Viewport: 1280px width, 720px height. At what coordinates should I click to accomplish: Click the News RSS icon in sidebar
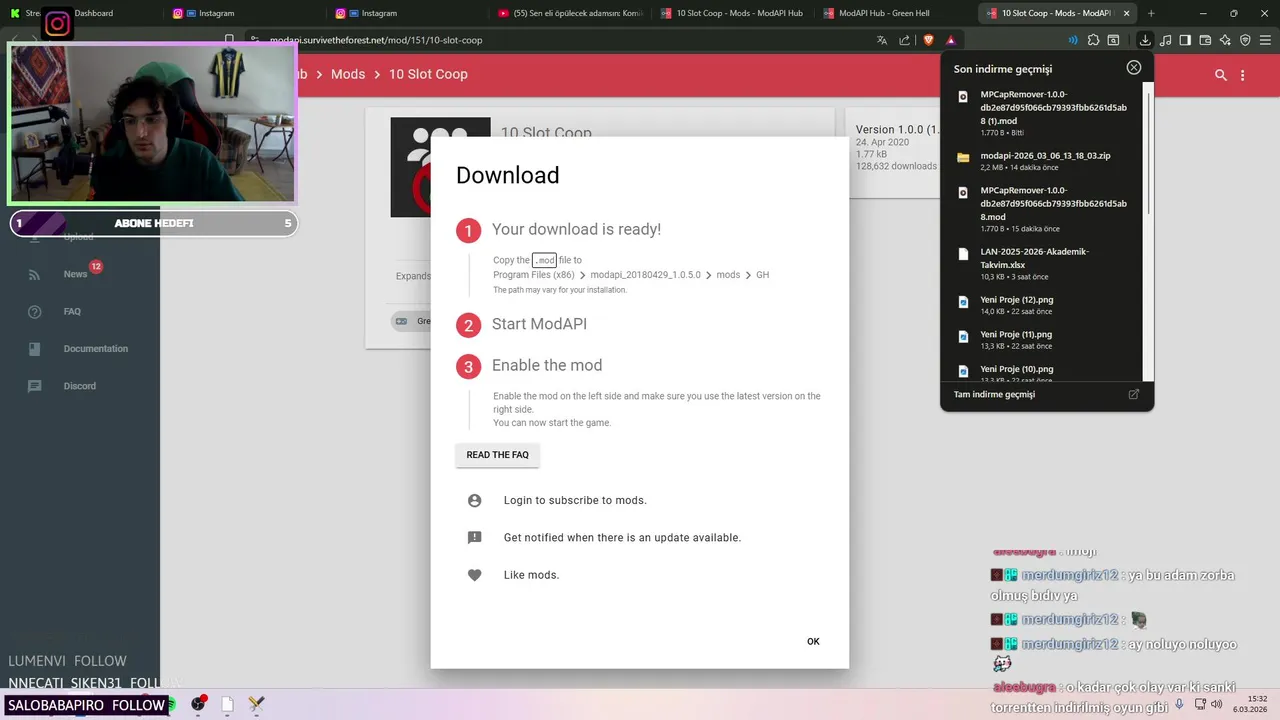(x=35, y=274)
